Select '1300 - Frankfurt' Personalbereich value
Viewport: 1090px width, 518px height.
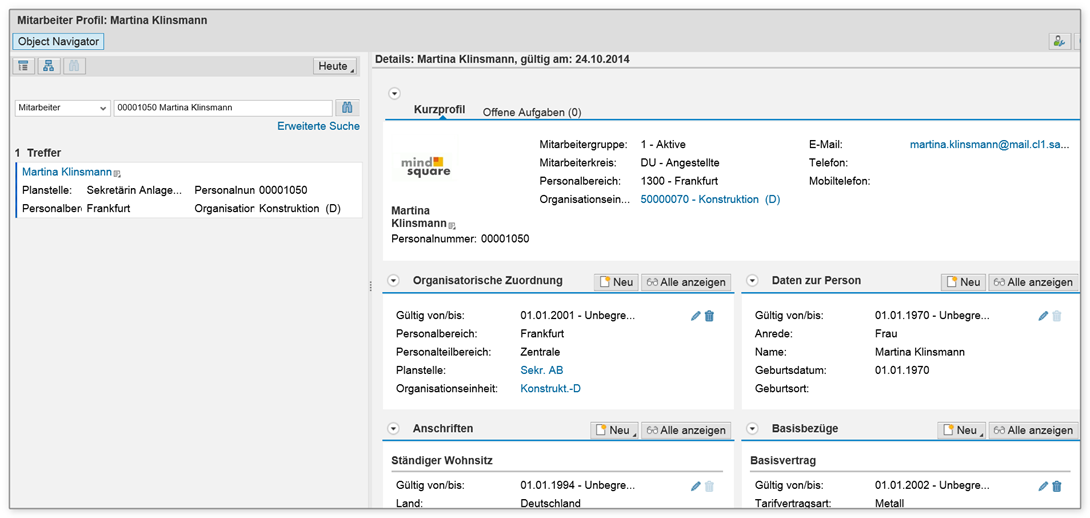coord(679,181)
